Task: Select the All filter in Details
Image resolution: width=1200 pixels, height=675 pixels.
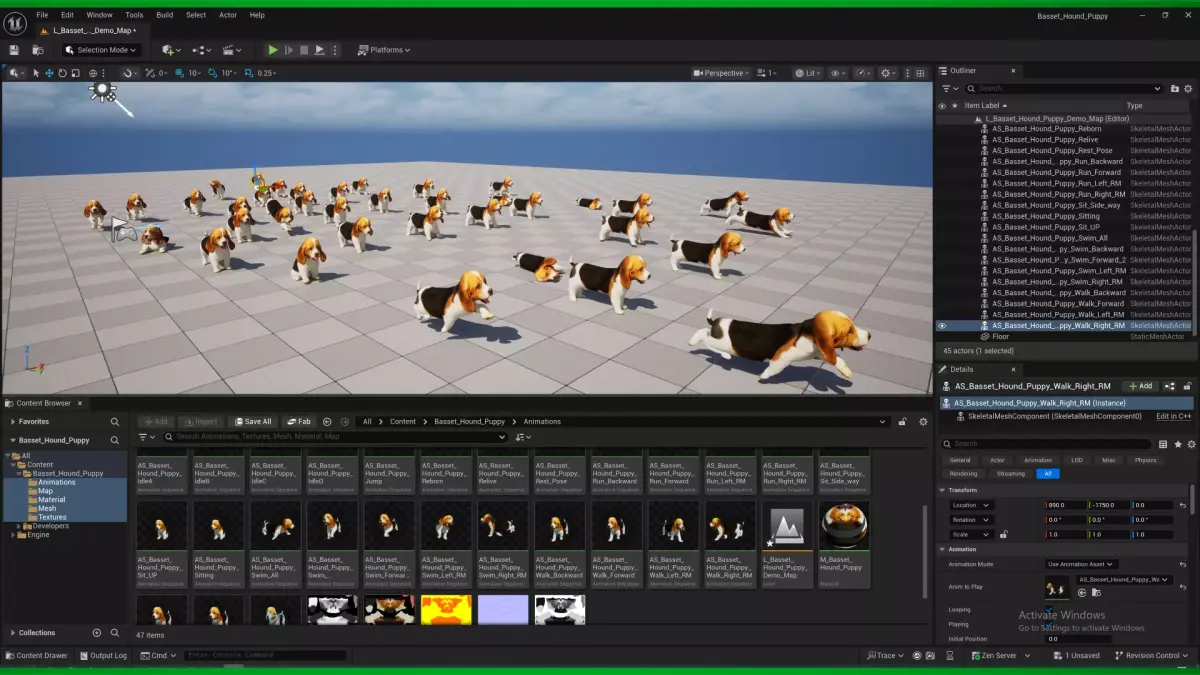Action: click(1047, 474)
